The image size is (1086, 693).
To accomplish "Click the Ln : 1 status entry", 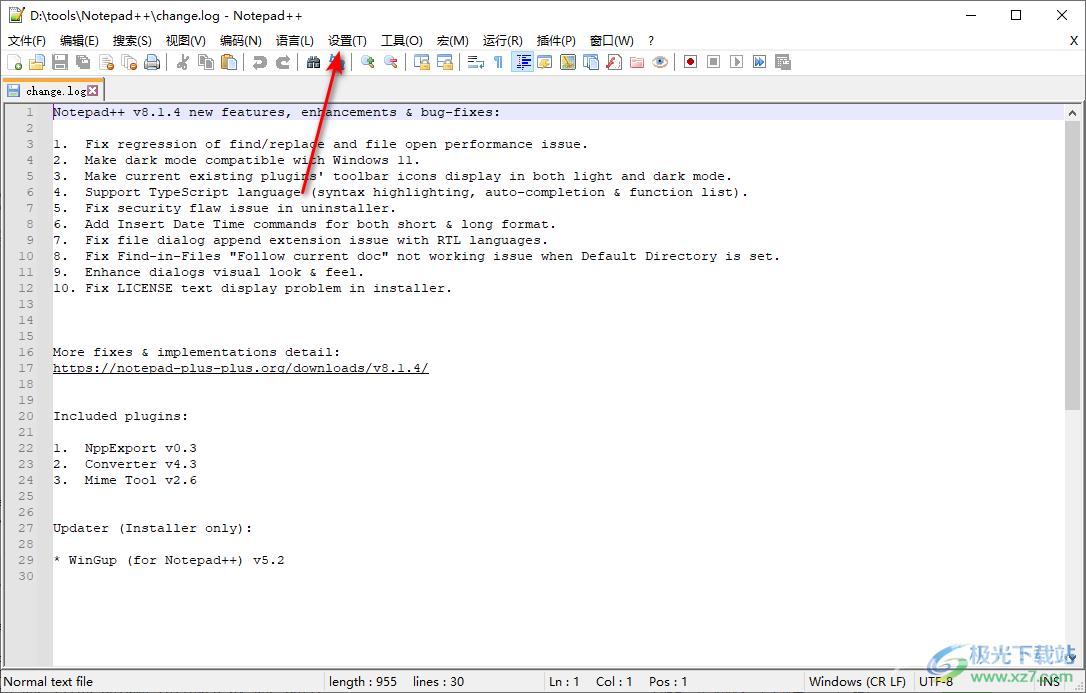I will click(x=564, y=682).
